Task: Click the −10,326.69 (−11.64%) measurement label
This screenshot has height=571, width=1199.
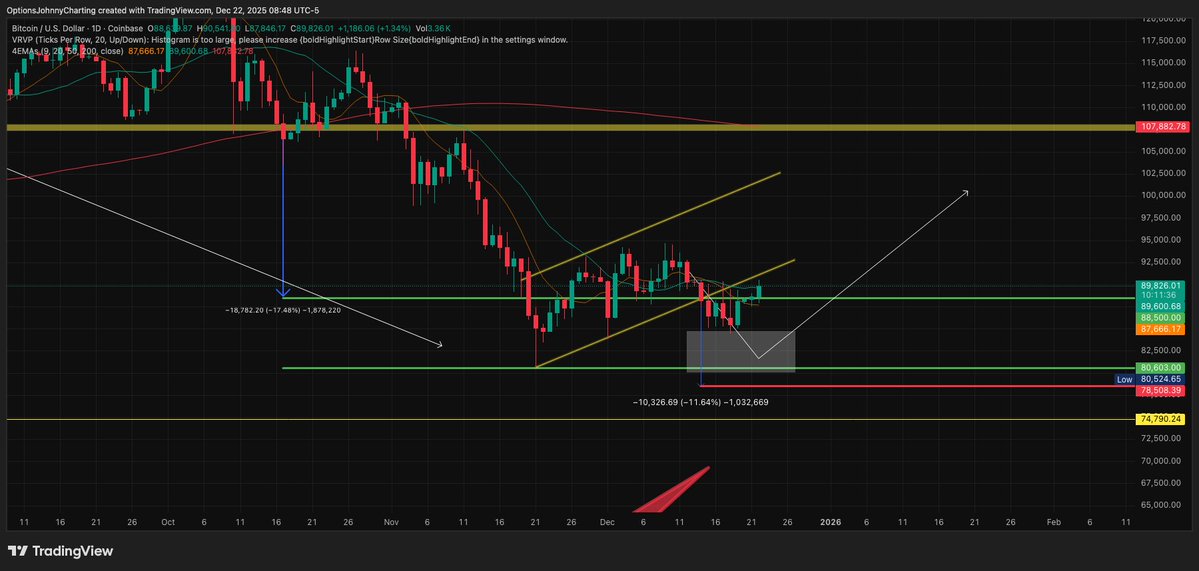Action: pyautogui.click(x=700, y=401)
